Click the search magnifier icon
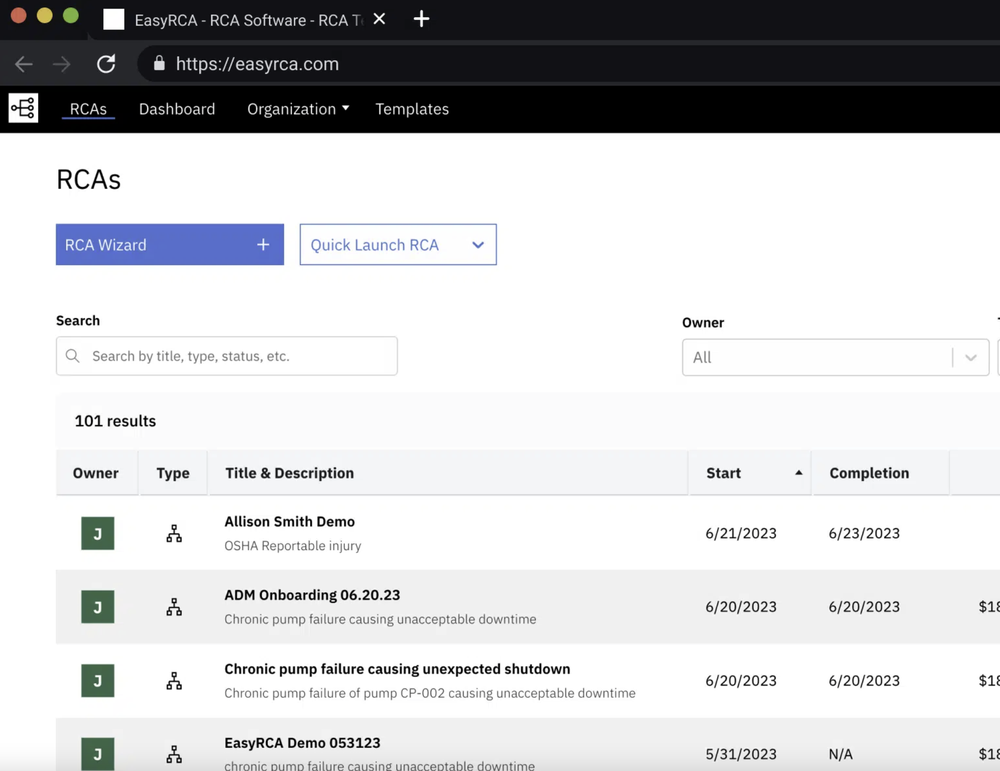Image resolution: width=1000 pixels, height=771 pixels. pyautogui.click(x=73, y=356)
